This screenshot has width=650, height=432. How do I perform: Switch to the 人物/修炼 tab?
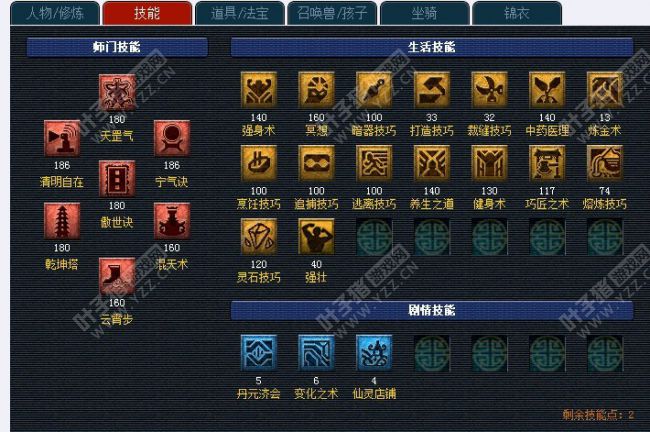click(x=55, y=13)
